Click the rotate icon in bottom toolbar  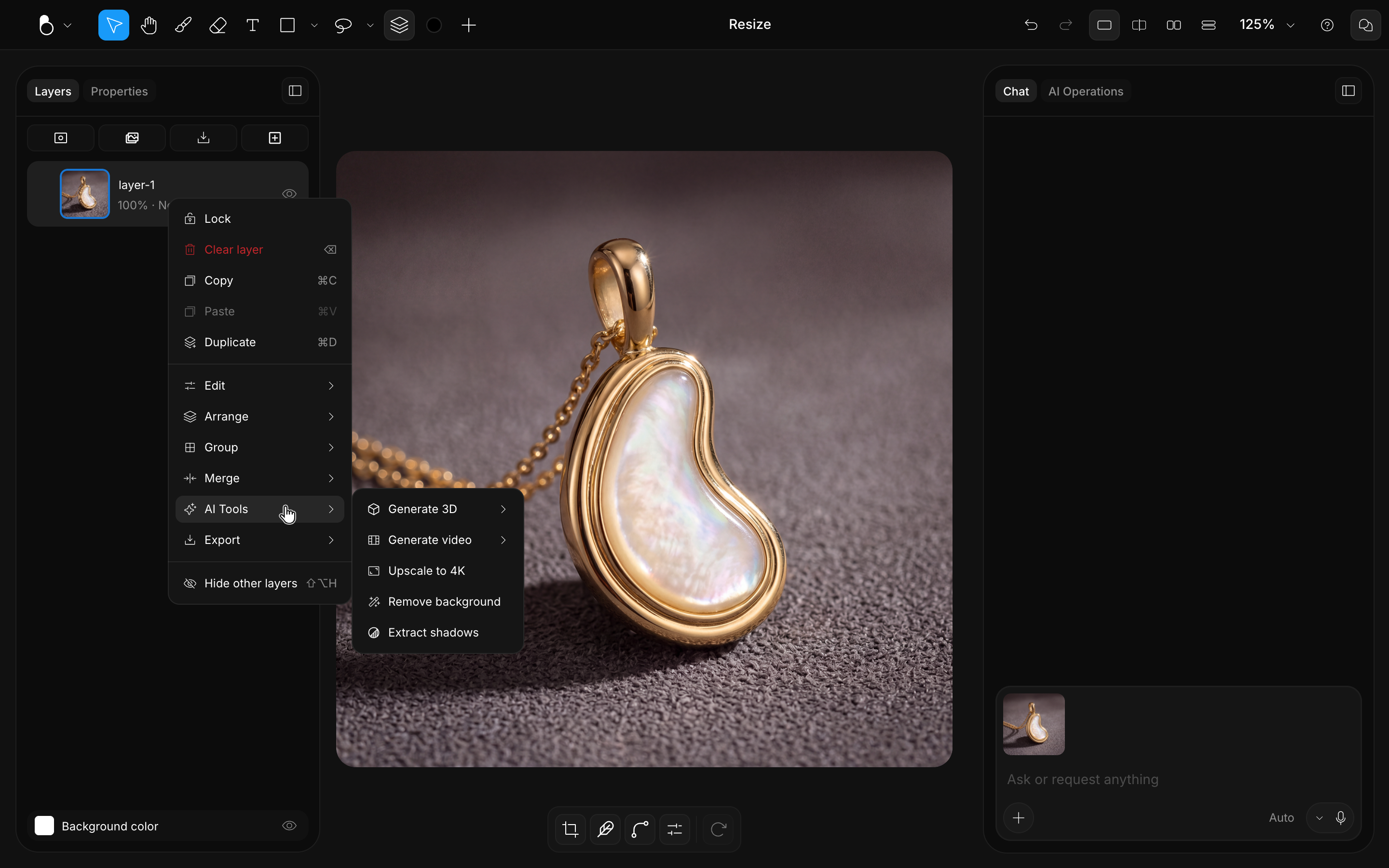[719, 829]
